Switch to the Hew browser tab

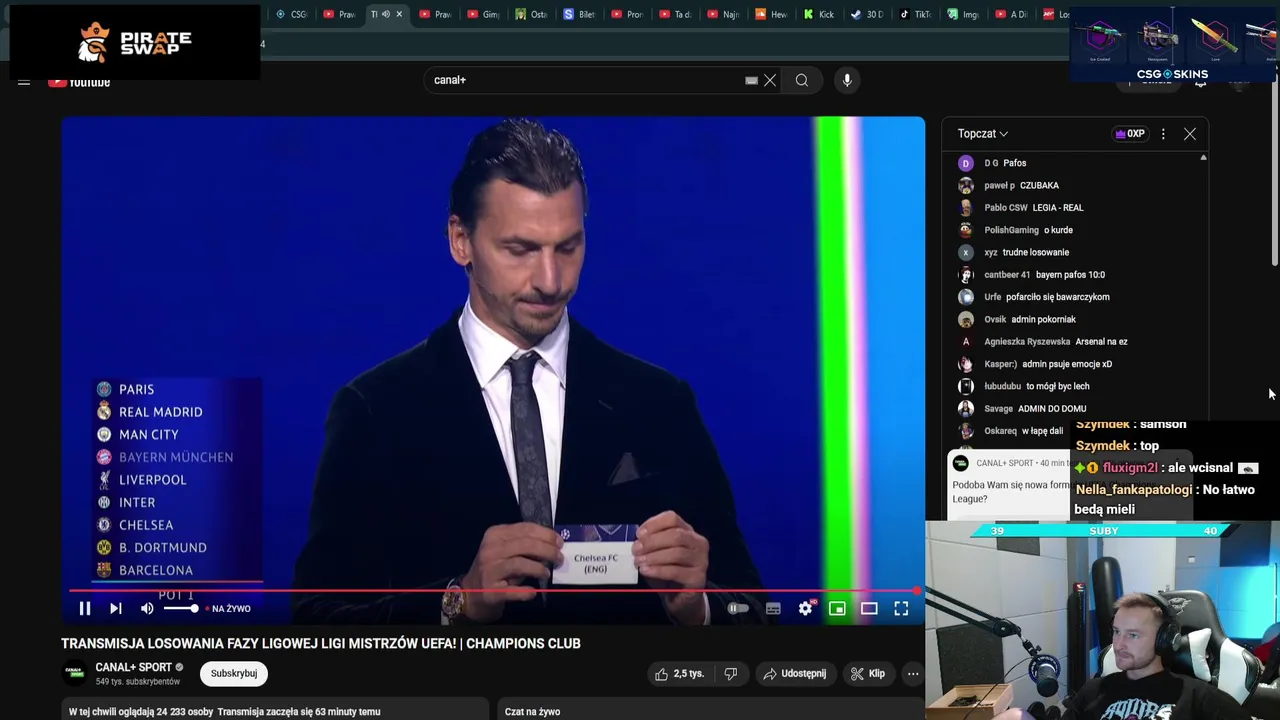(x=771, y=14)
